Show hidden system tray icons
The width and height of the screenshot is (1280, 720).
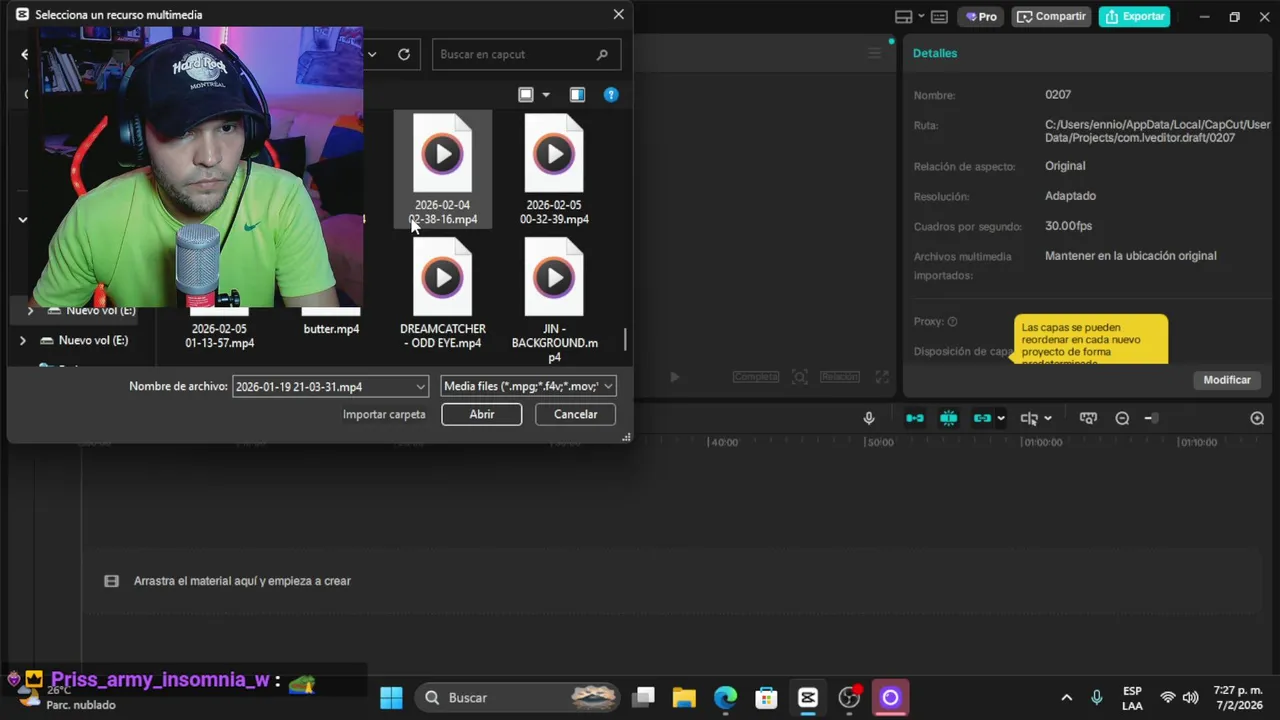(1066, 698)
